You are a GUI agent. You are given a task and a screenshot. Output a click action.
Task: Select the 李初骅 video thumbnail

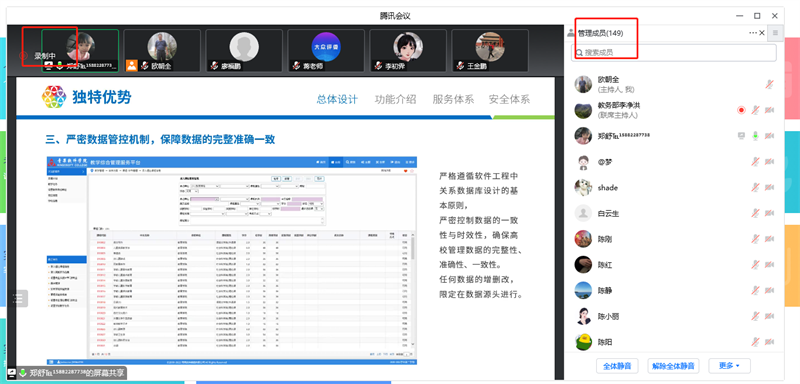tap(408, 50)
